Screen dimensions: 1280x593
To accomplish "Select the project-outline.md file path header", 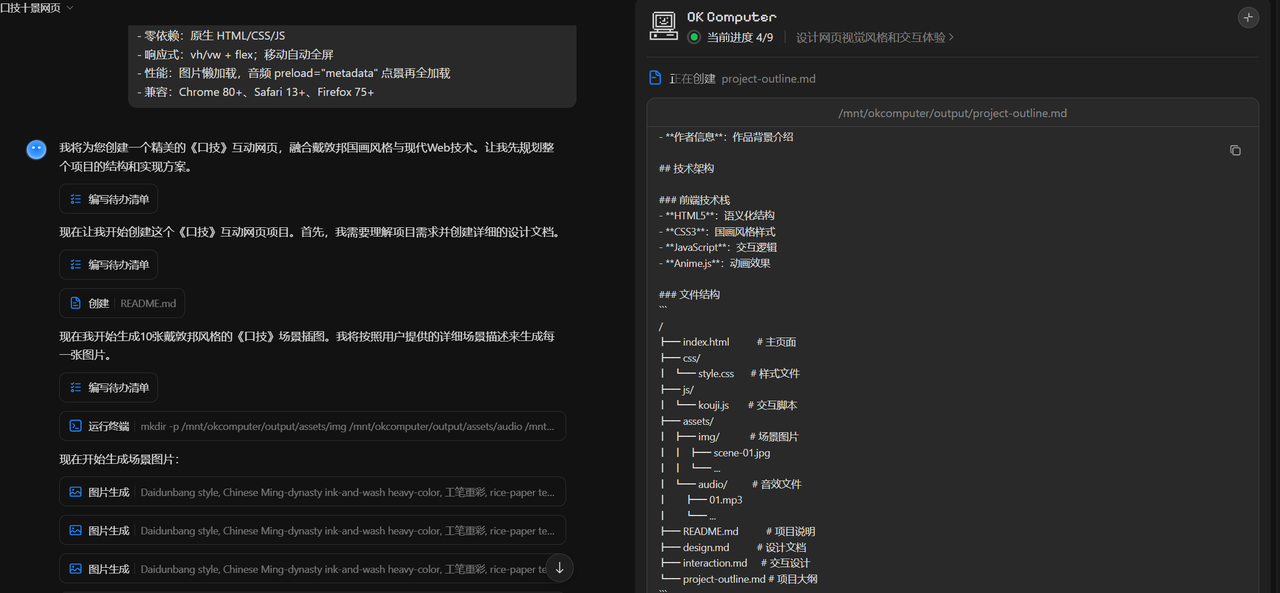I will click(952, 112).
